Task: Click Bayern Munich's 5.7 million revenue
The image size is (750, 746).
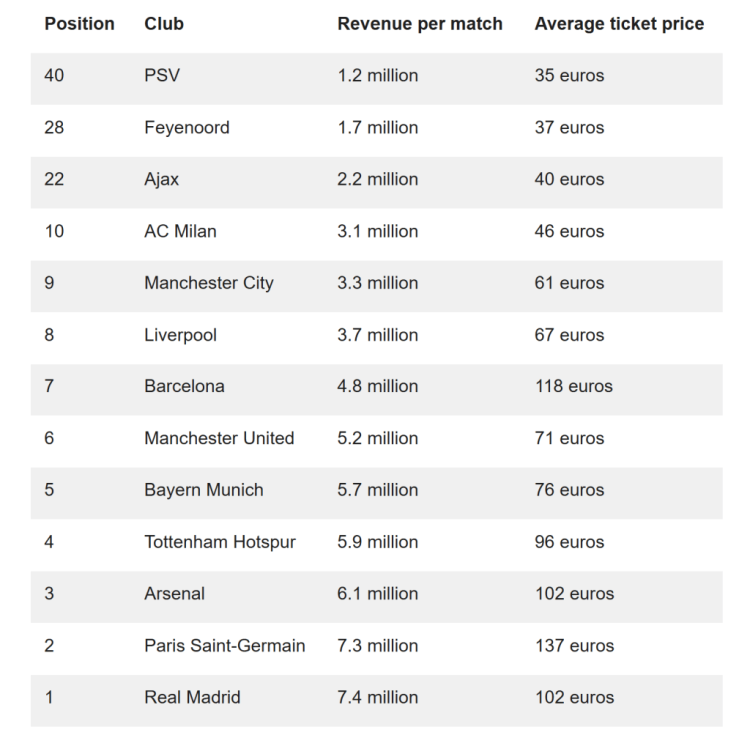Action: 378,490
